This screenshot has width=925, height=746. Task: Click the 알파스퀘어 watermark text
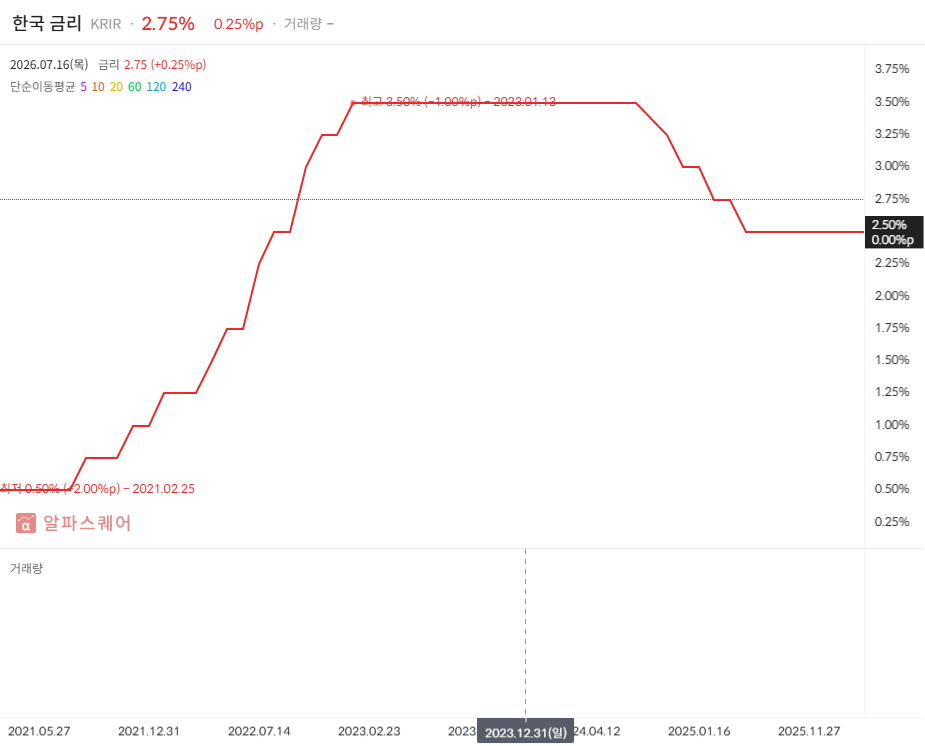tap(87, 523)
